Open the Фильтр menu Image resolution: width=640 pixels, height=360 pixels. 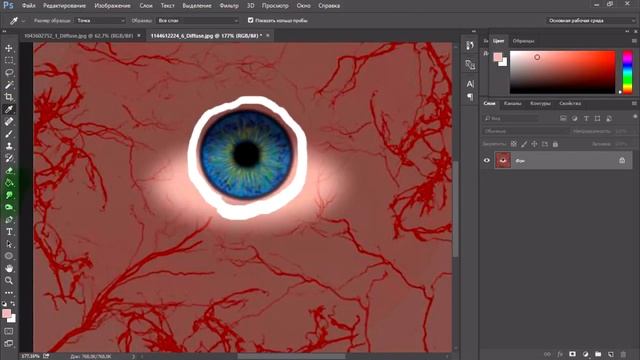(x=229, y=6)
